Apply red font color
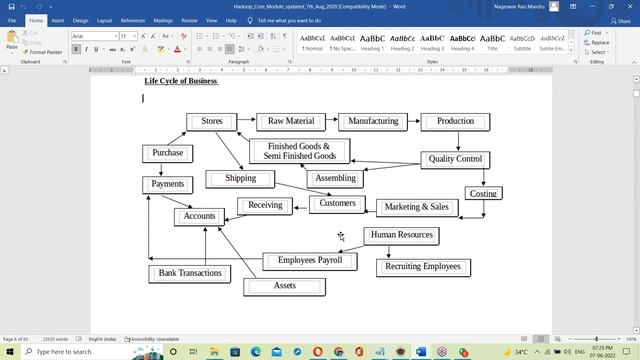Viewport: 640px width, 360px height. click(177, 49)
